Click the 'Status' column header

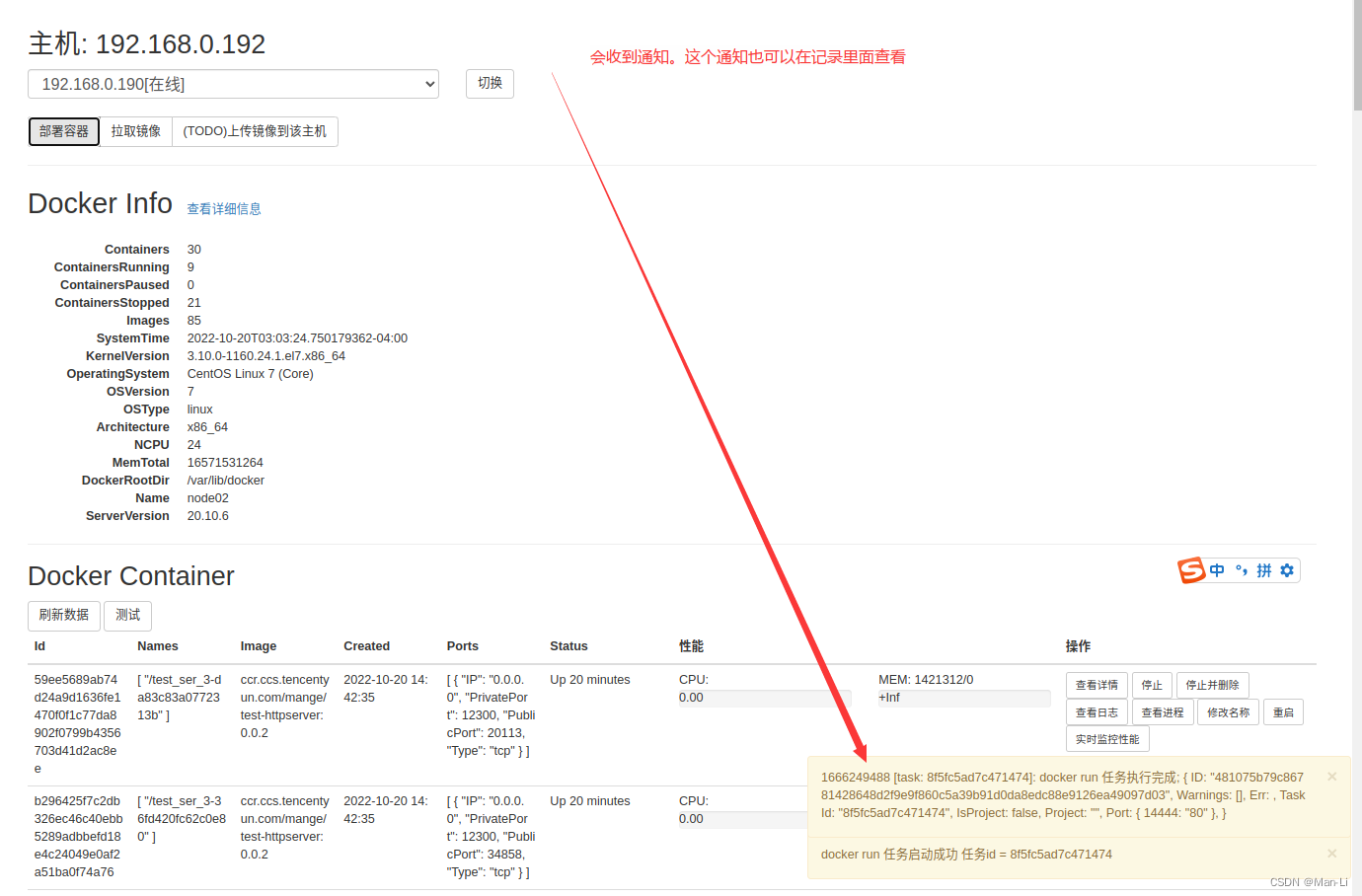[x=568, y=646]
